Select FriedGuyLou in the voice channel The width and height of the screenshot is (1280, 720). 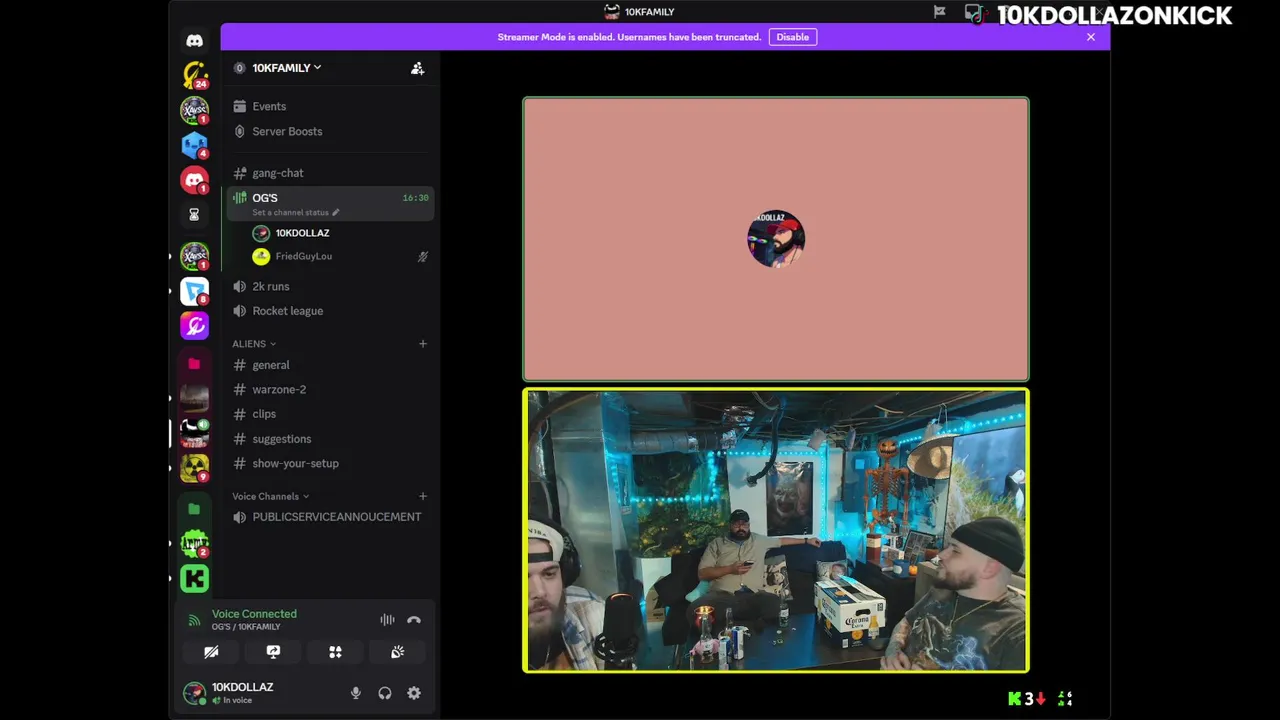[341, 256]
